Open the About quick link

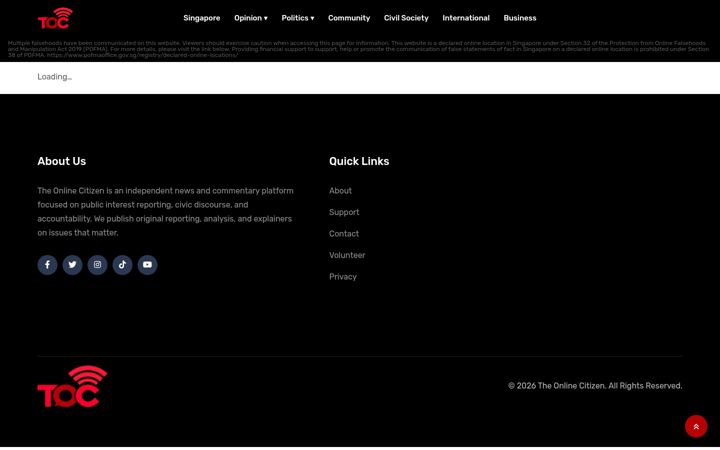tap(340, 191)
